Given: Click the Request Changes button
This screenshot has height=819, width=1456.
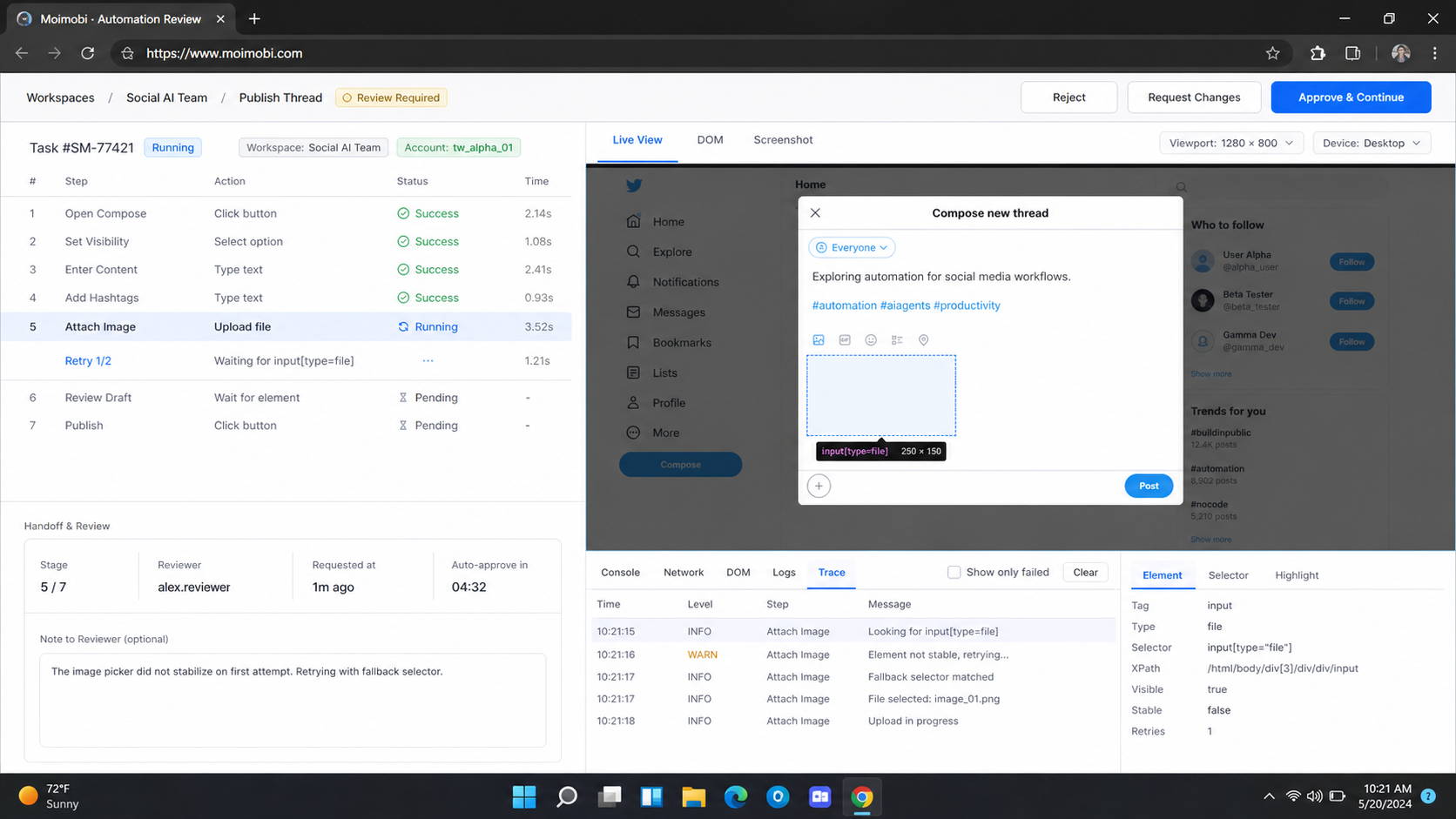Looking at the screenshot, I should [1194, 97].
